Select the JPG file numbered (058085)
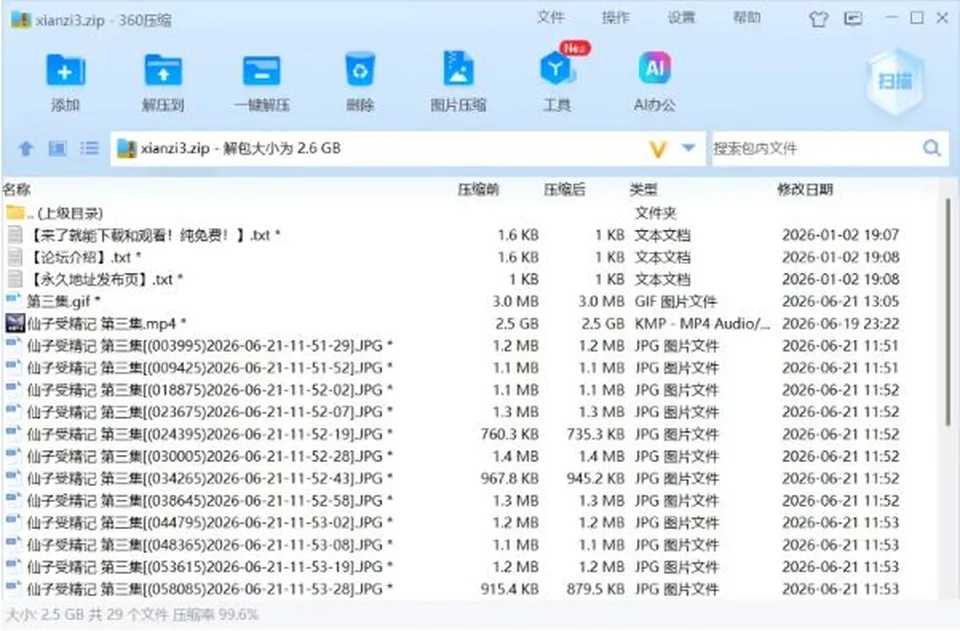960x631 pixels. click(x=468, y=589)
